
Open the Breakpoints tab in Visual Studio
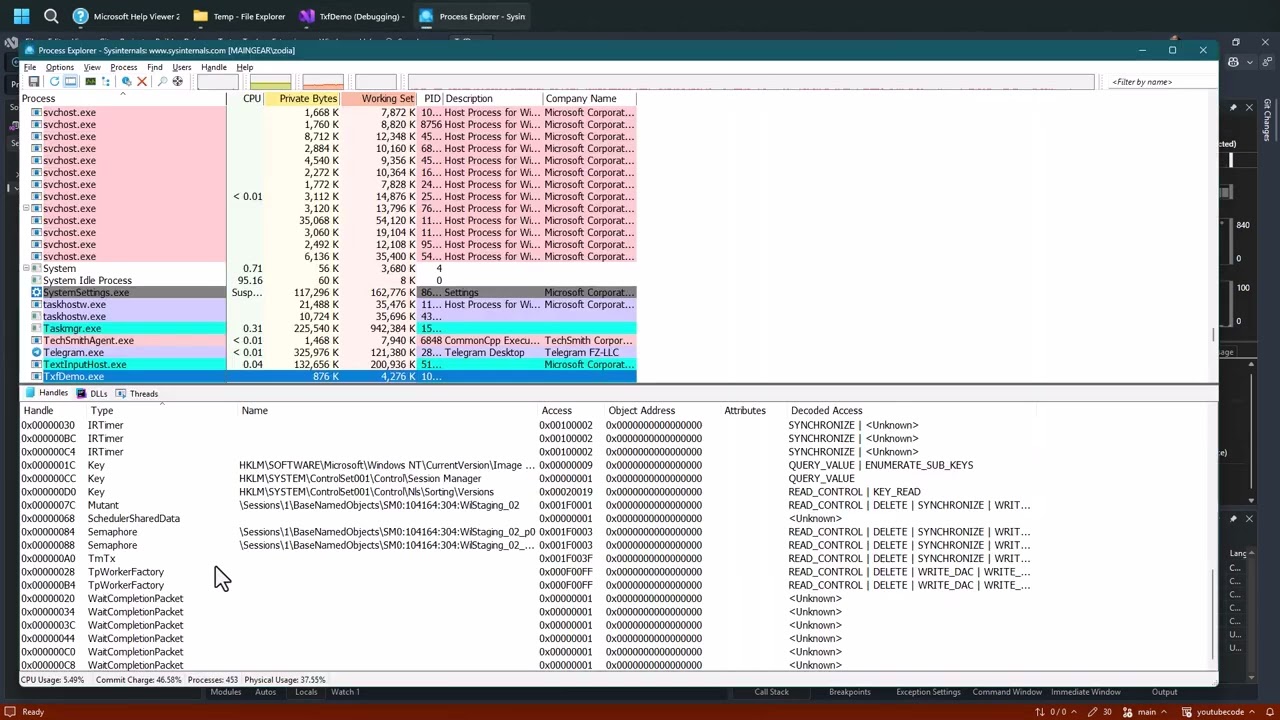coord(849,692)
